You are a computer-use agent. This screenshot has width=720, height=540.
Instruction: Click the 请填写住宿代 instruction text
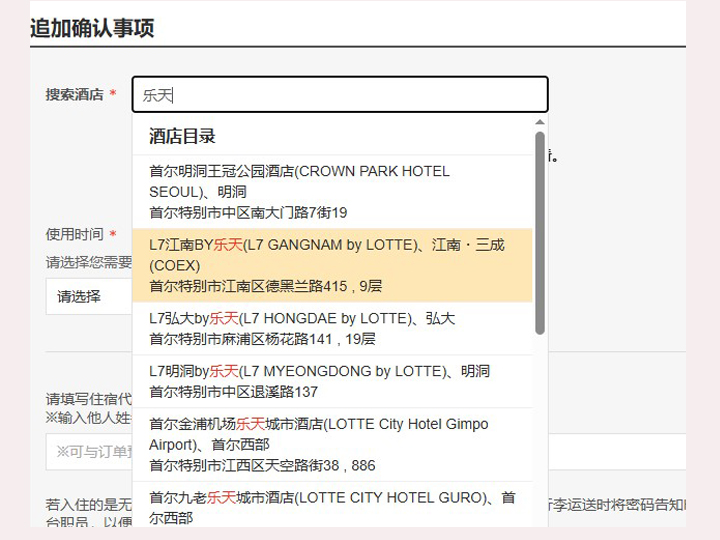point(88,398)
